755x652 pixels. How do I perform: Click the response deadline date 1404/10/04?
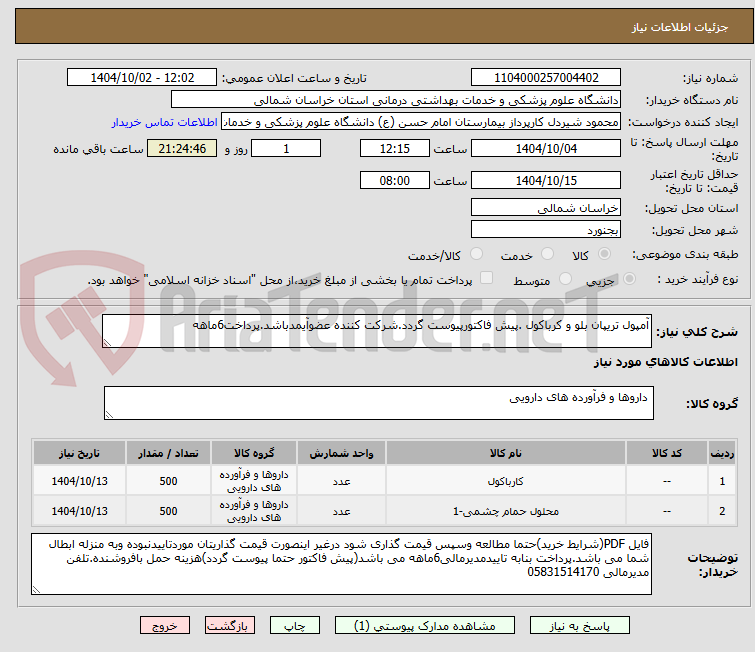(x=546, y=148)
